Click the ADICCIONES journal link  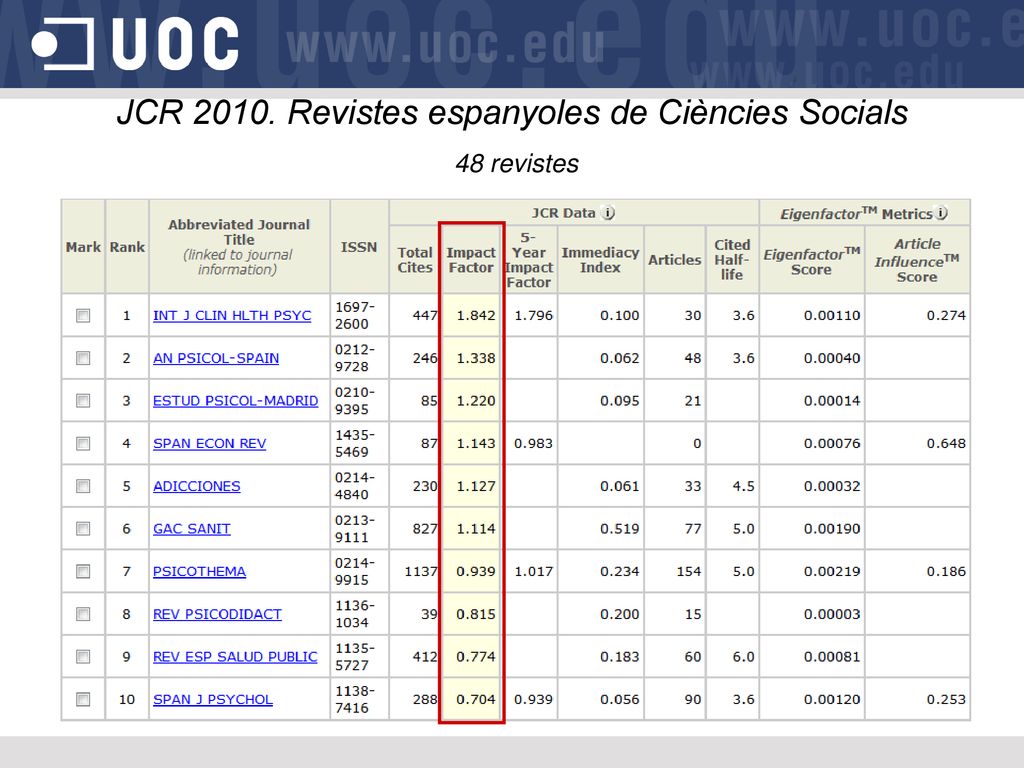click(x=197, y=486)
